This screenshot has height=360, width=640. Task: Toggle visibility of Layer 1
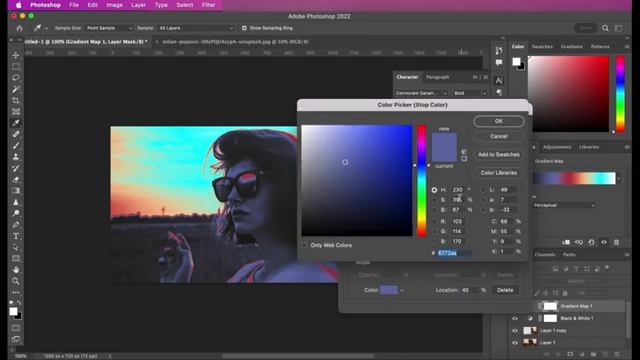tap(515, 343)
